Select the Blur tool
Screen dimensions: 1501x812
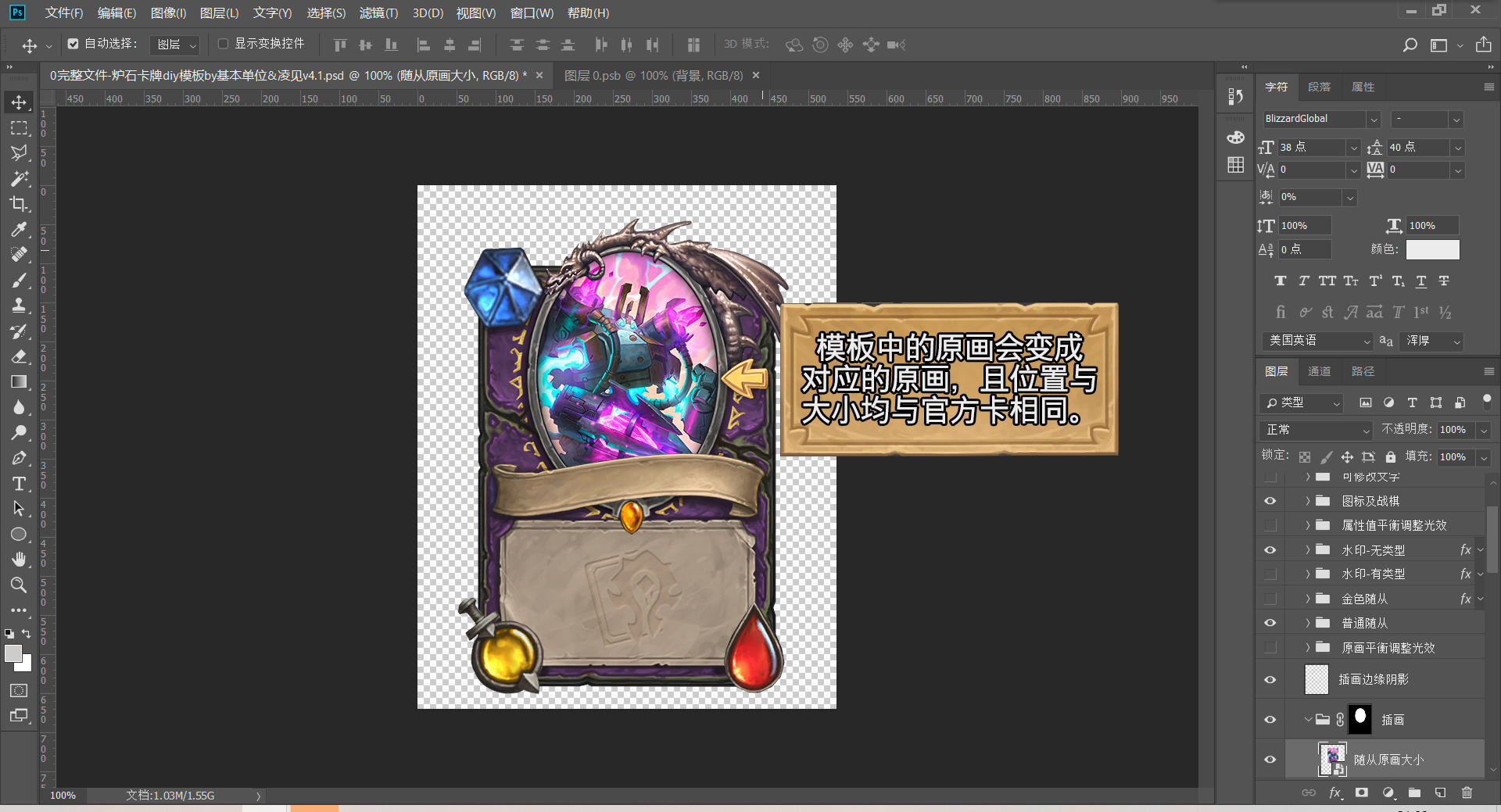19,407
